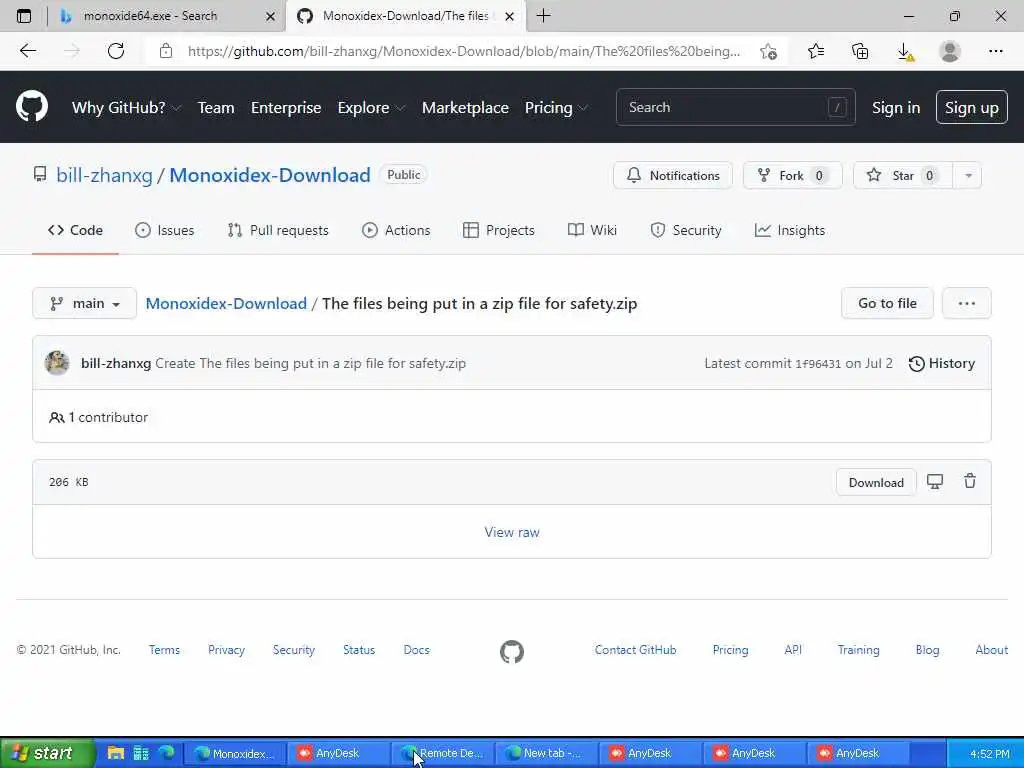Go back using the browser back arrow
This screenshot has height=768, width=1024.
(x=27, y=51)
